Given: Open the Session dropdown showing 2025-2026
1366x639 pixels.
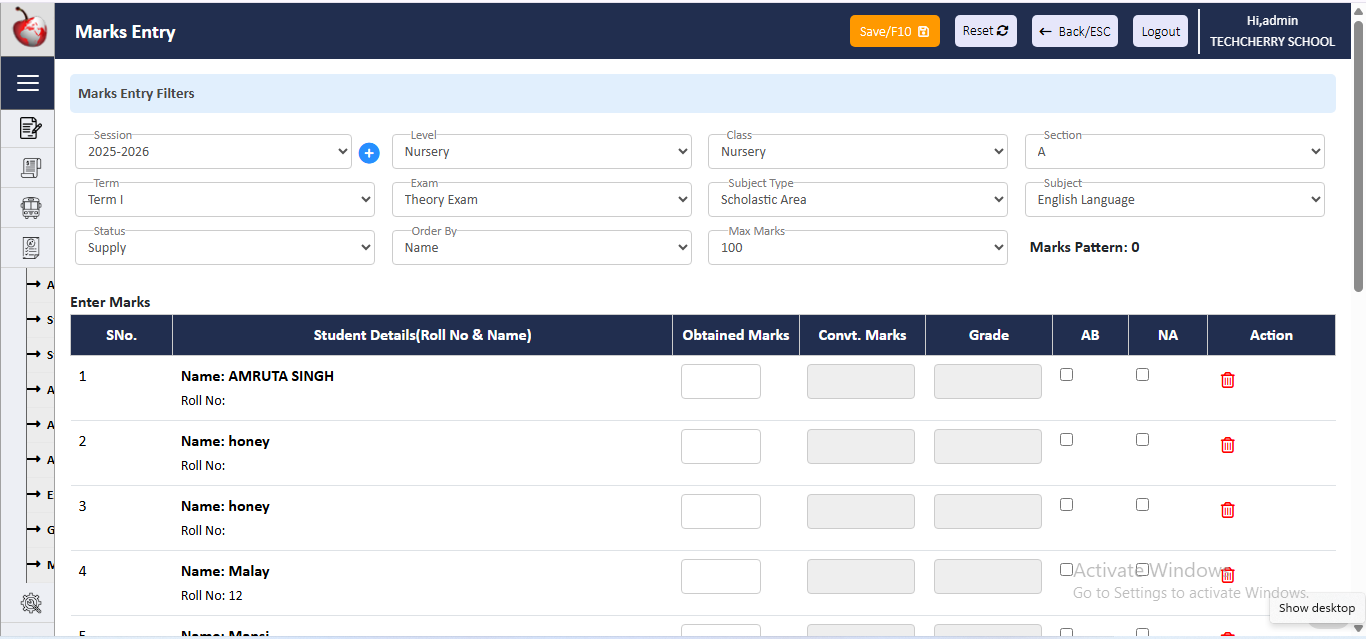Looking at the screenshot, I should 213,152.
